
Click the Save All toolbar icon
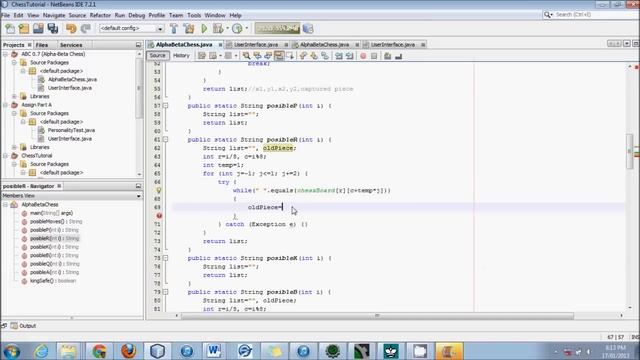53,29
